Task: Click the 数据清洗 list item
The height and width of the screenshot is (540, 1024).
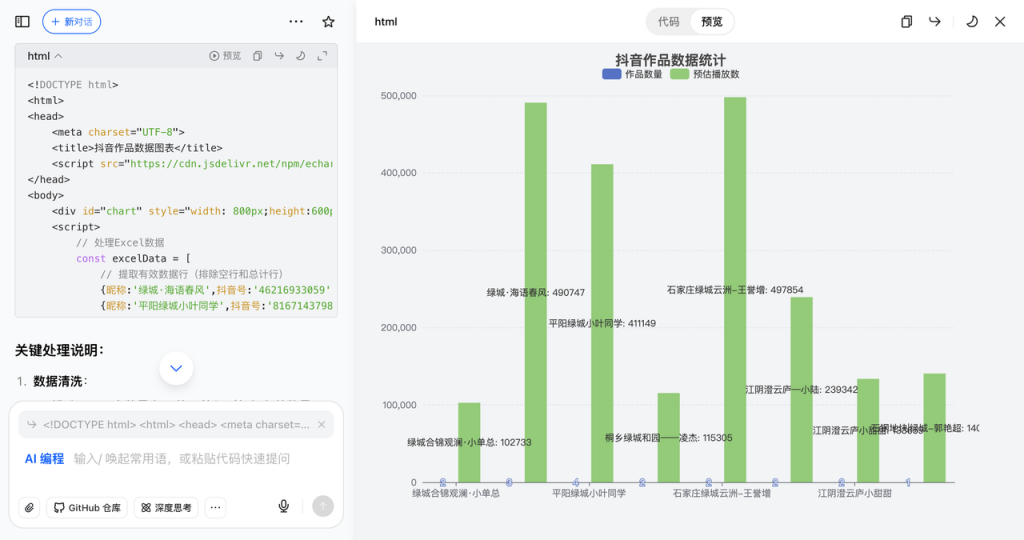Action: click(60, 381)
